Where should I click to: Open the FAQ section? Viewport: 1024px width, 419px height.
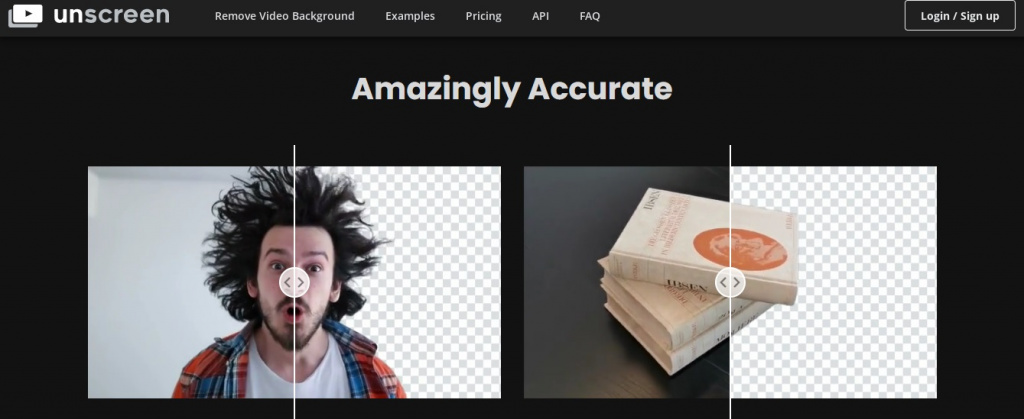click(590, 16)
